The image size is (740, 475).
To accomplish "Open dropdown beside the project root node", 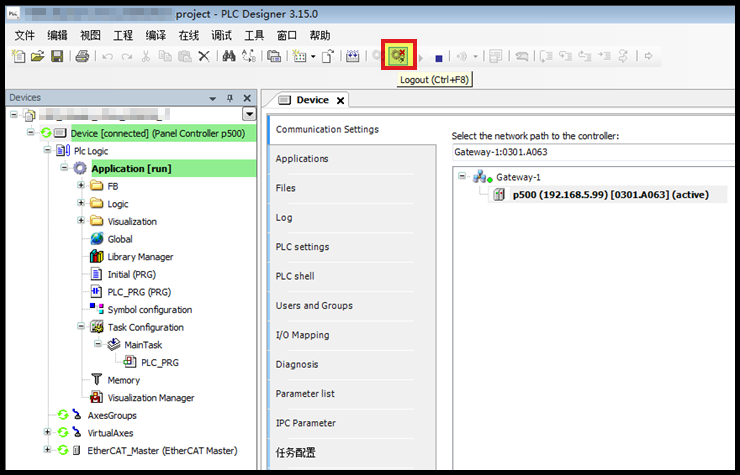I will coord(249,114).
